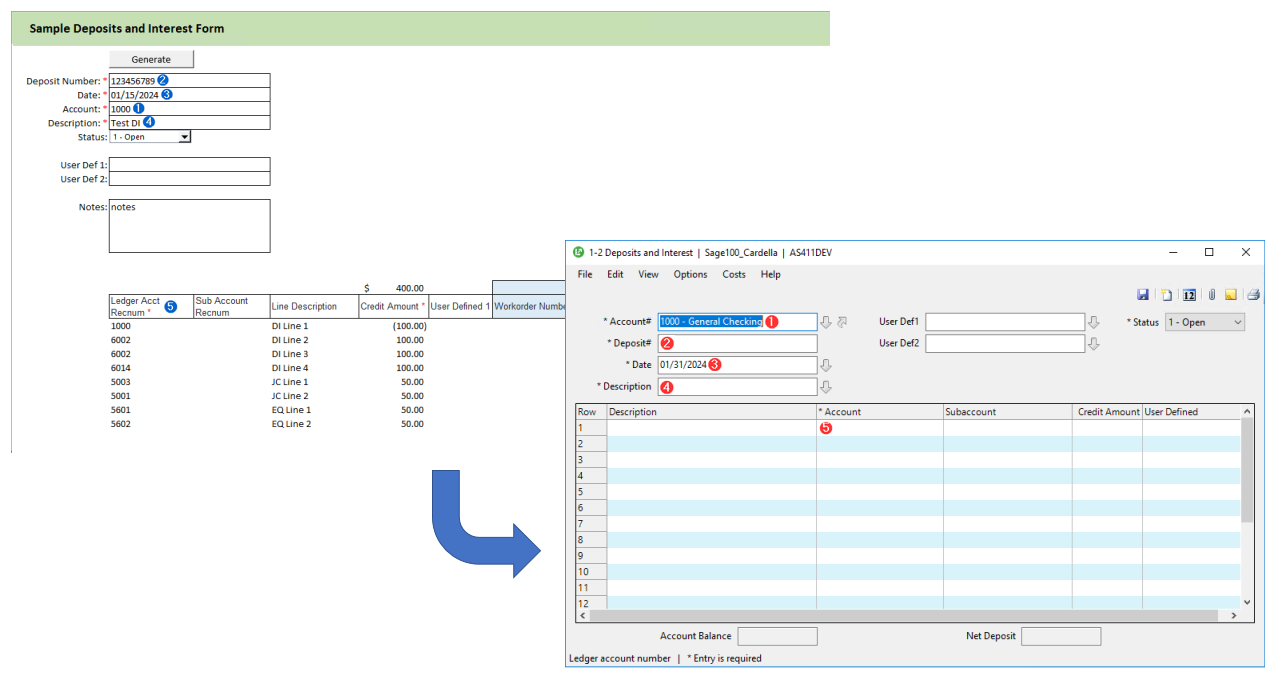Click the yellow sticky note icon
This screenshot has height=698, width=1276.
point(1231,295)
